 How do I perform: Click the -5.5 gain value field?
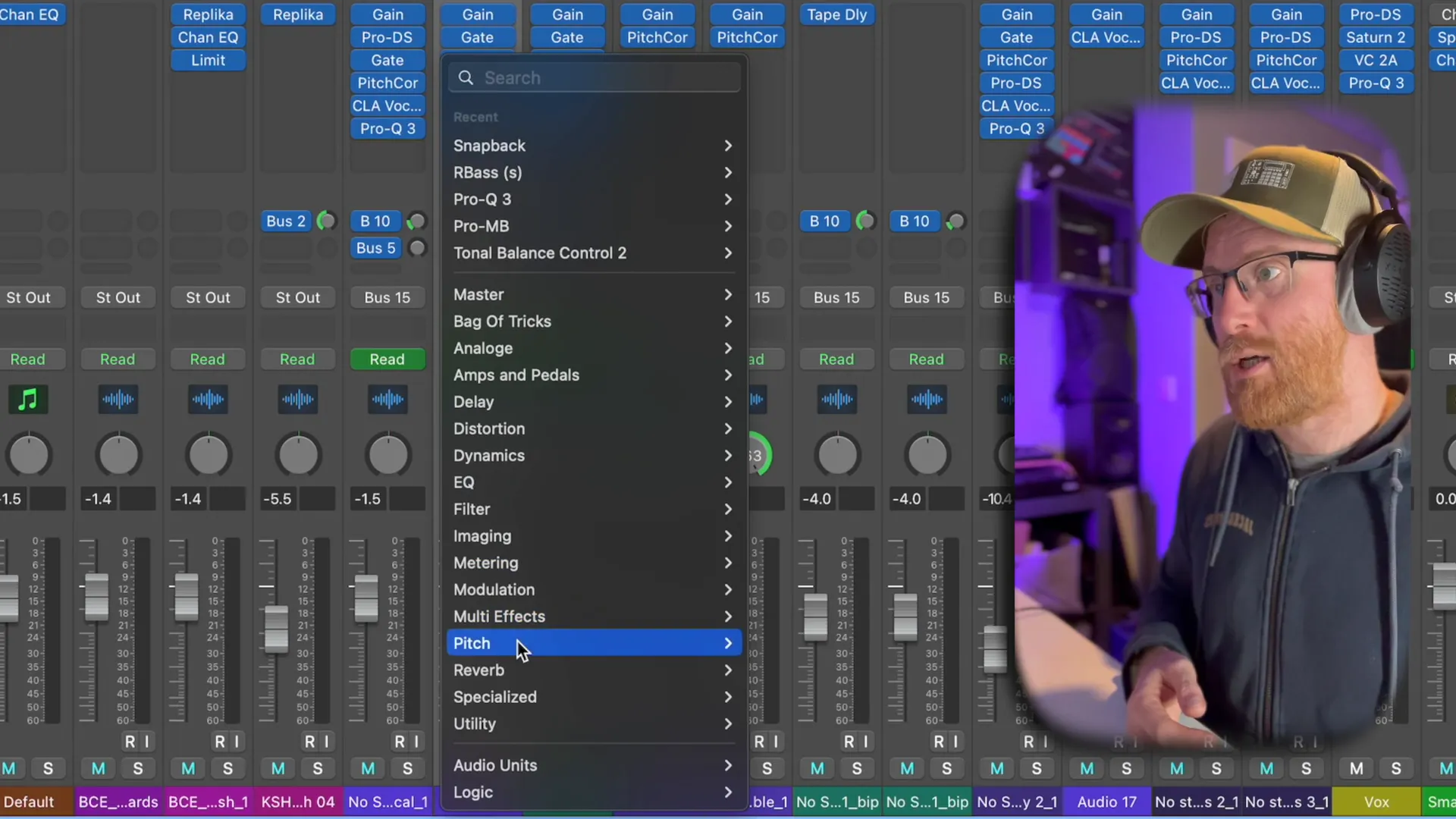click(278, 499)
